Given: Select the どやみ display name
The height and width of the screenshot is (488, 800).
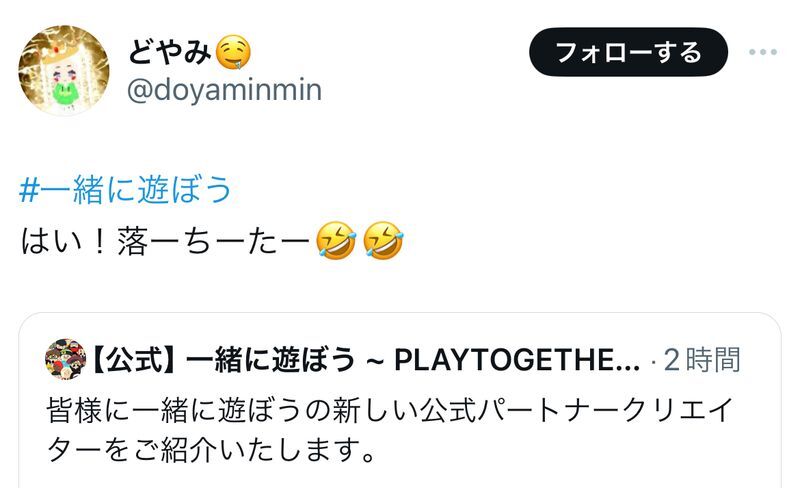Looking at the screenshot, I should pos(169,52).
